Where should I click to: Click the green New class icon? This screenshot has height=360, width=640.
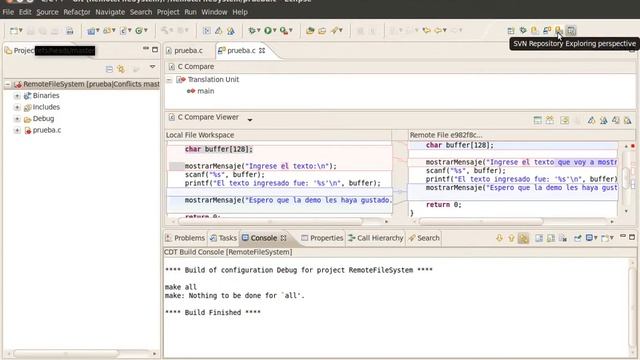point(139,31)
